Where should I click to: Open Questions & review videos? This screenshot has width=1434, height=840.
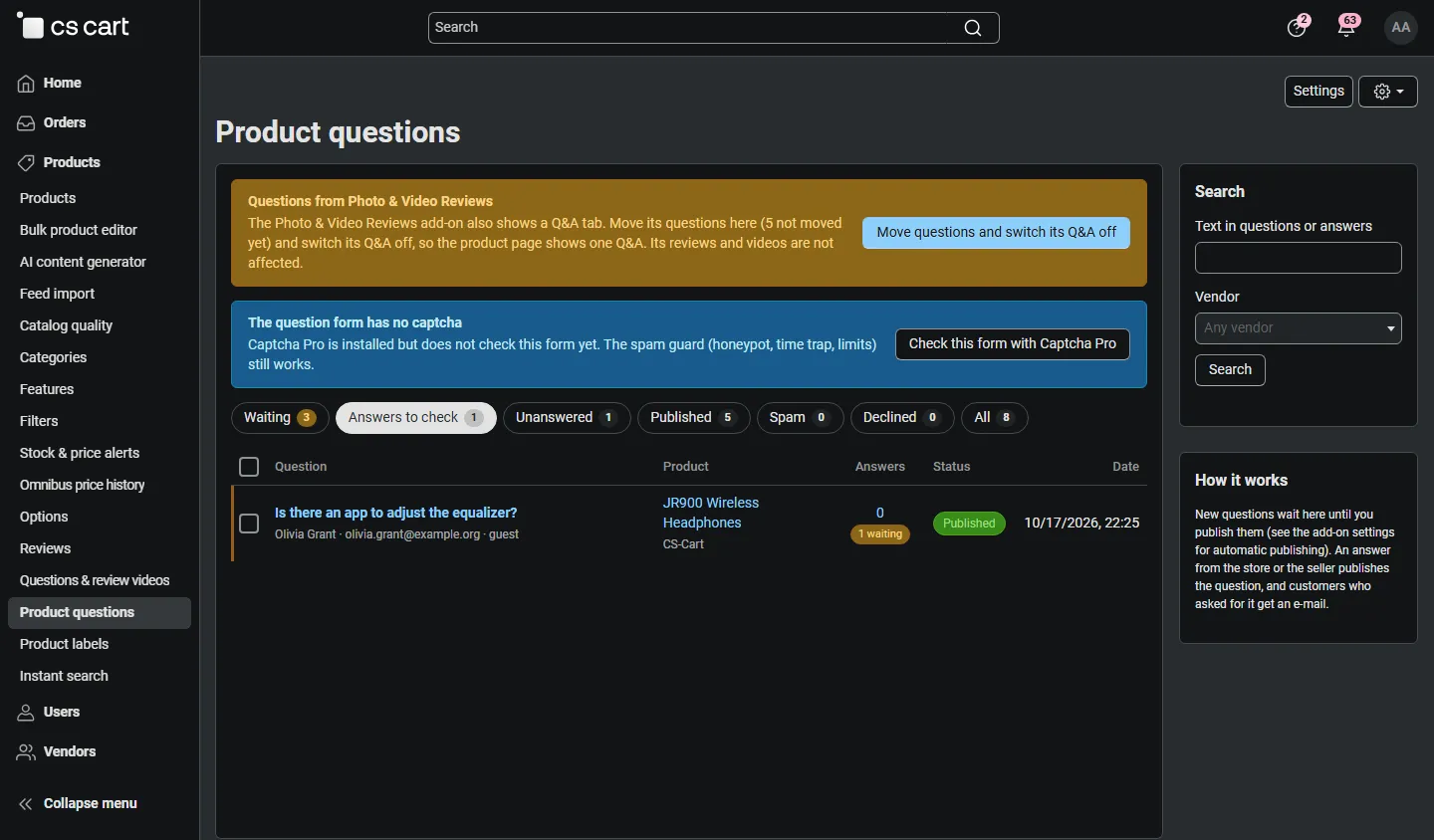pyautogui.click(x=95, y=581)
